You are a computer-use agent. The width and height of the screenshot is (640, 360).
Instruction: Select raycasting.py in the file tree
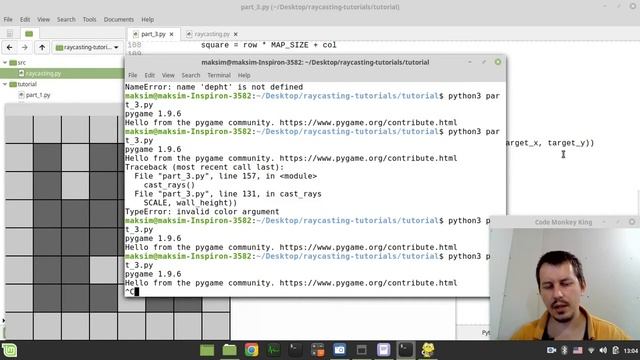tap(43, 73)
